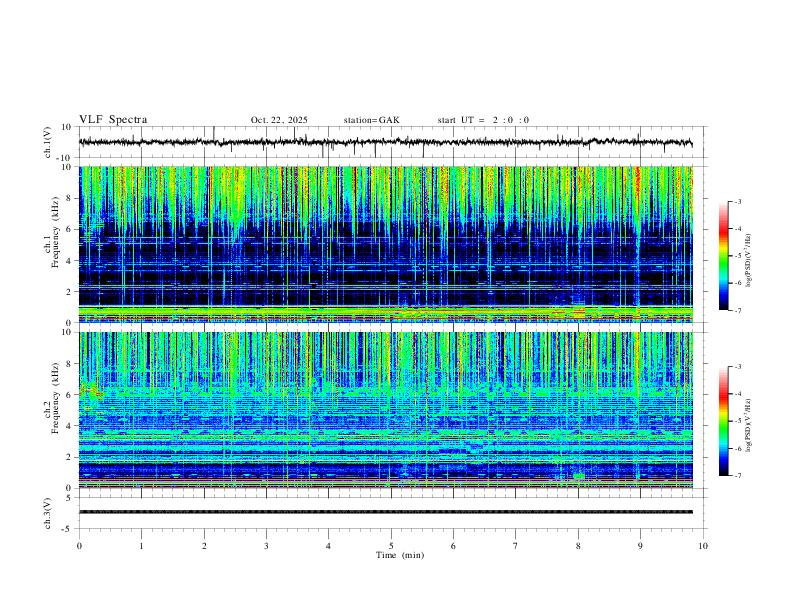Click the time axis tick label "9"

(x=640, y=546)
